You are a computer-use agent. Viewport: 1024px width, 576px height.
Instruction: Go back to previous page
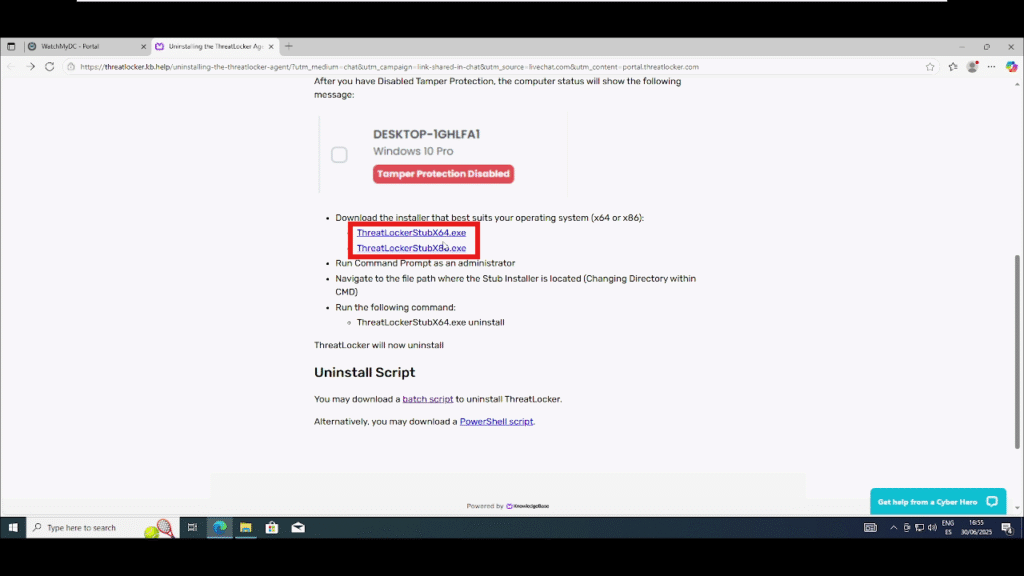click(11, 67)
